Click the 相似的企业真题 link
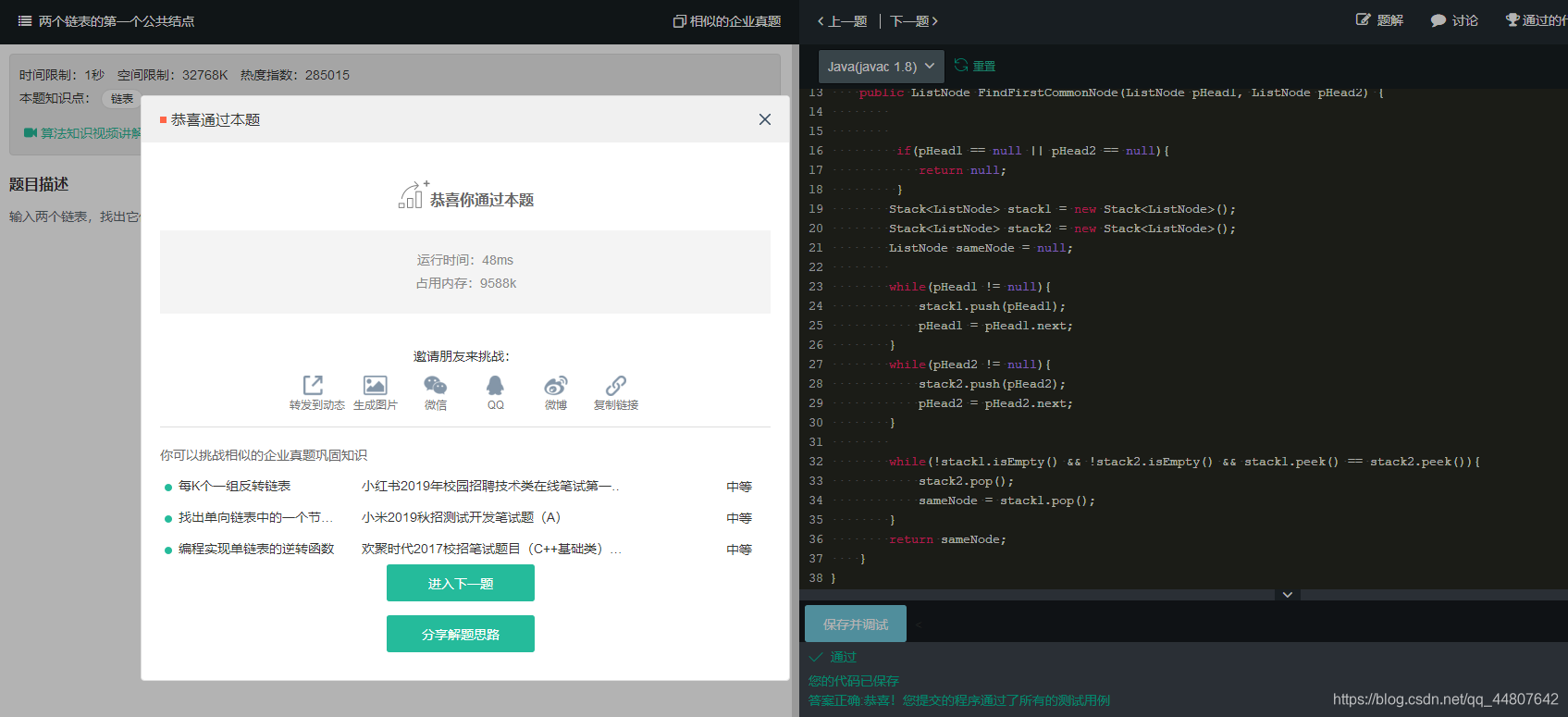 [x=727, y=21]
